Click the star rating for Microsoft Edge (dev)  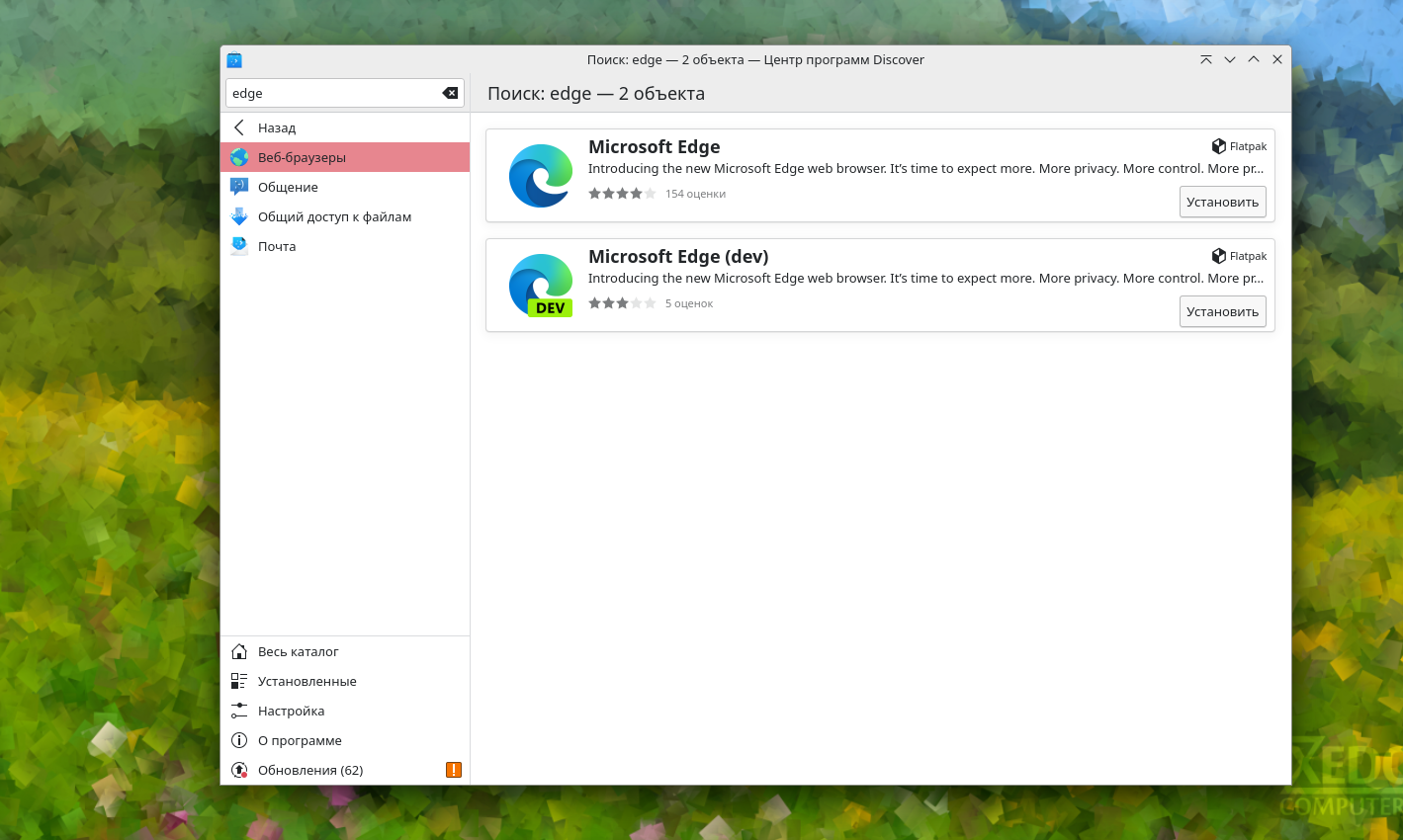point(622,303)
